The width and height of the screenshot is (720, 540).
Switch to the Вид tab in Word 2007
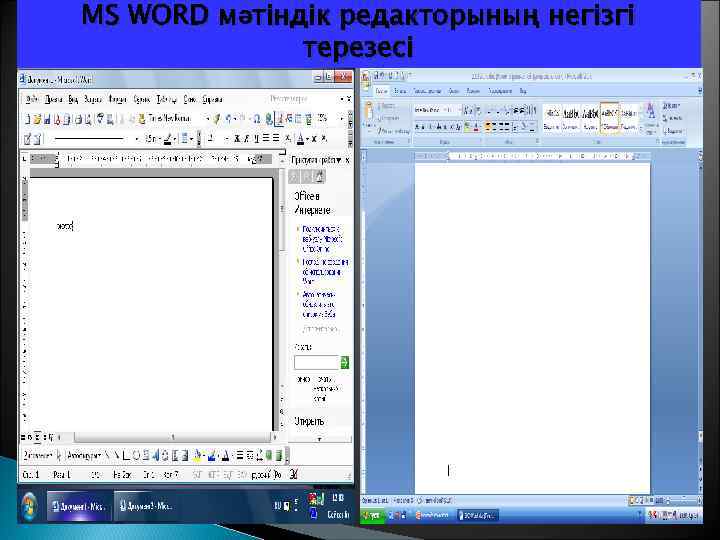[x=523, y=91]
